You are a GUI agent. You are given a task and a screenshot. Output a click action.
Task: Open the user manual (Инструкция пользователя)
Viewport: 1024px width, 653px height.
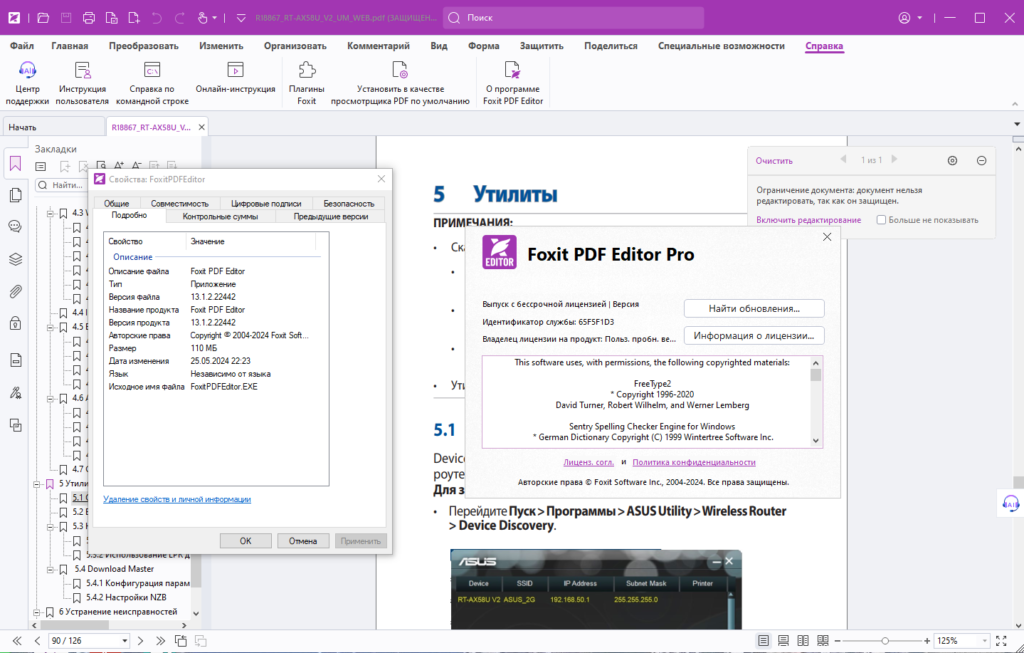point(82,83)
